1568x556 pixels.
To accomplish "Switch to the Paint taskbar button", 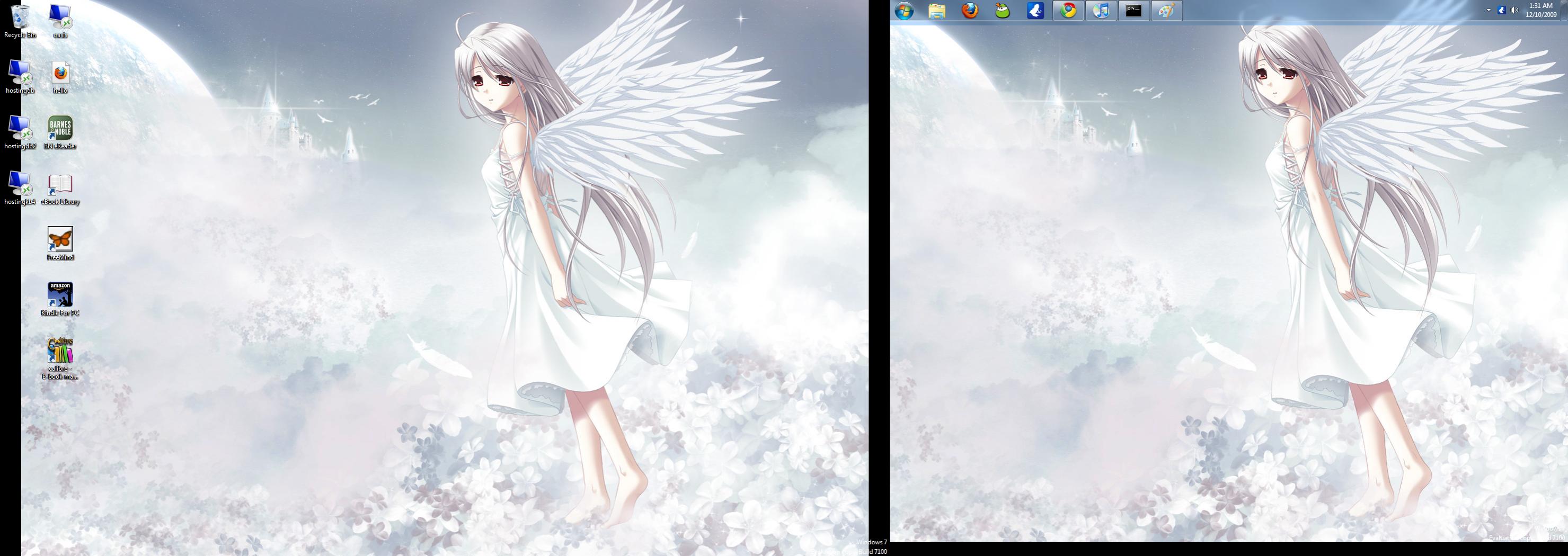I will (1167, 11).
